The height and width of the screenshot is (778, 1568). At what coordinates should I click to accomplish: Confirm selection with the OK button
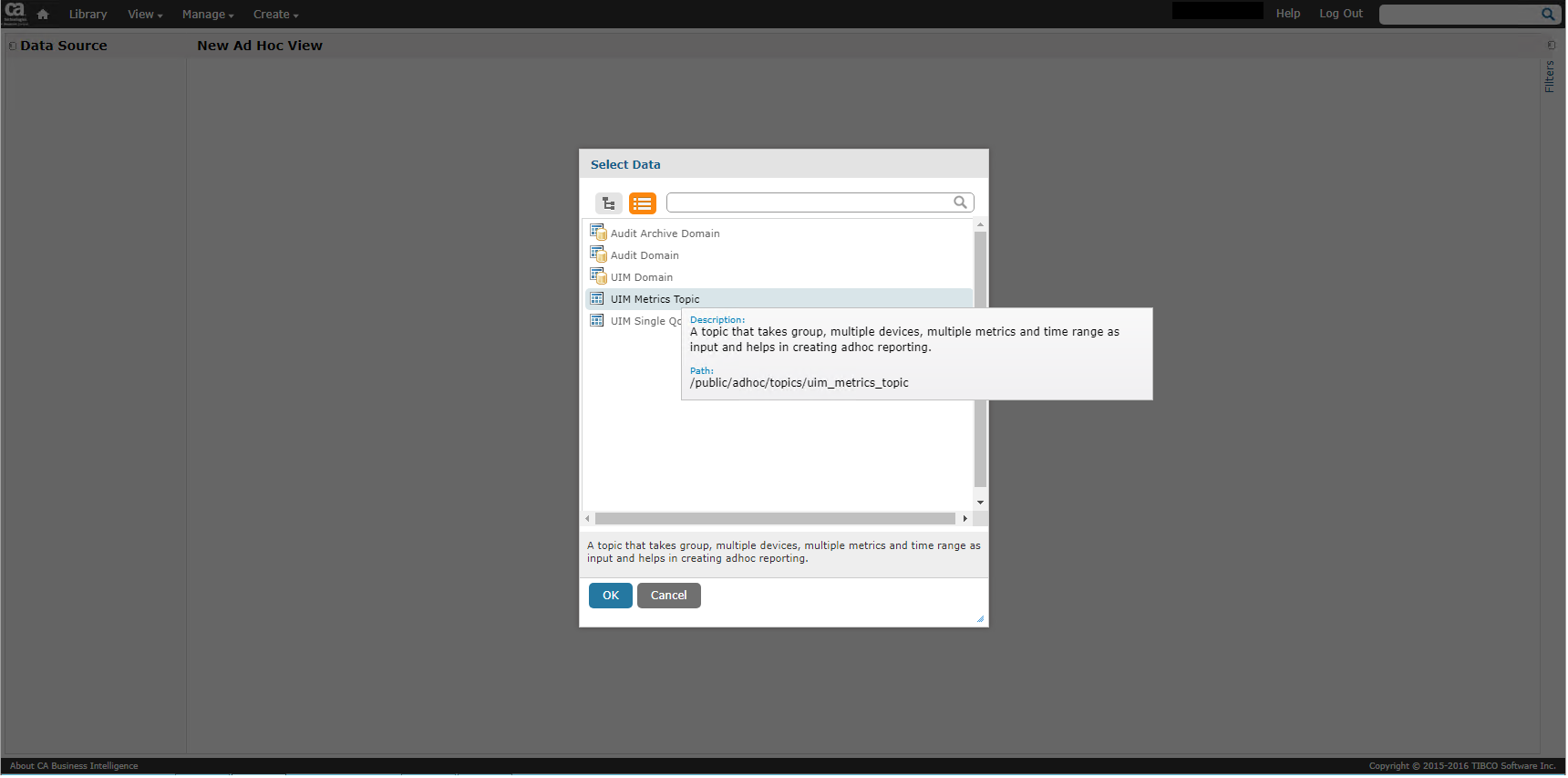611,596
